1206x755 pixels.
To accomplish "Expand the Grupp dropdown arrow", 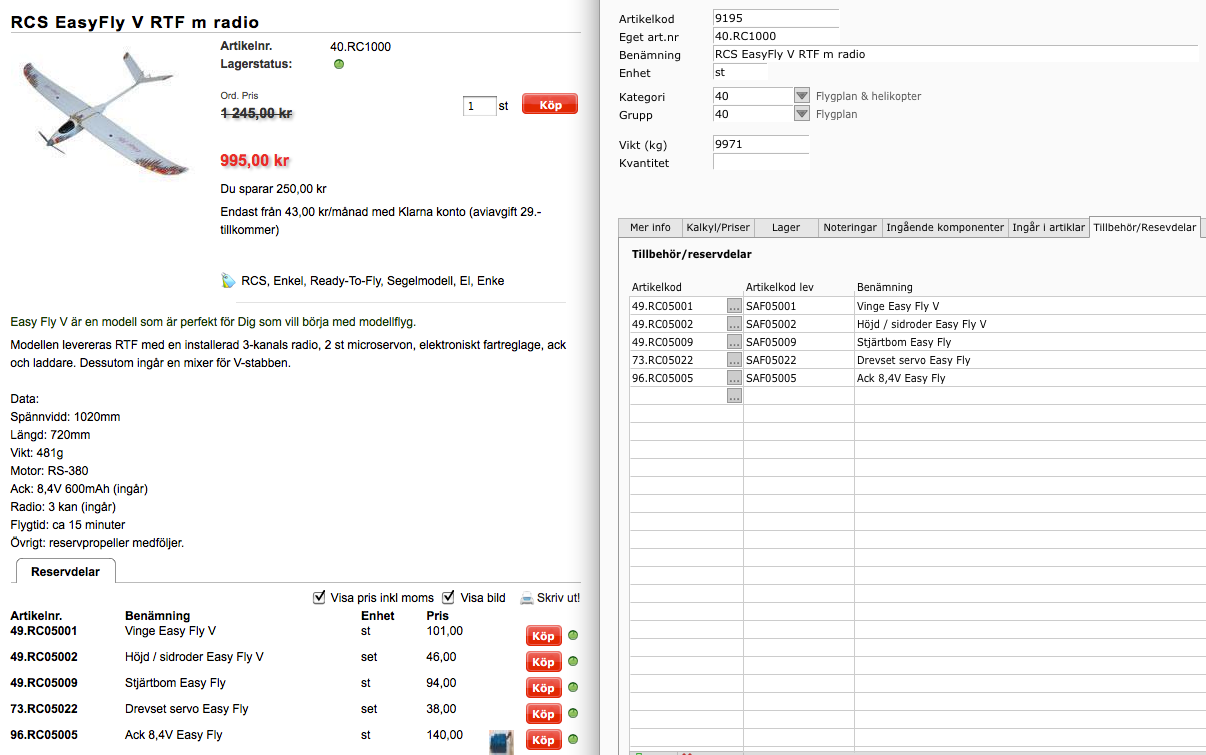I will (801, 114).
